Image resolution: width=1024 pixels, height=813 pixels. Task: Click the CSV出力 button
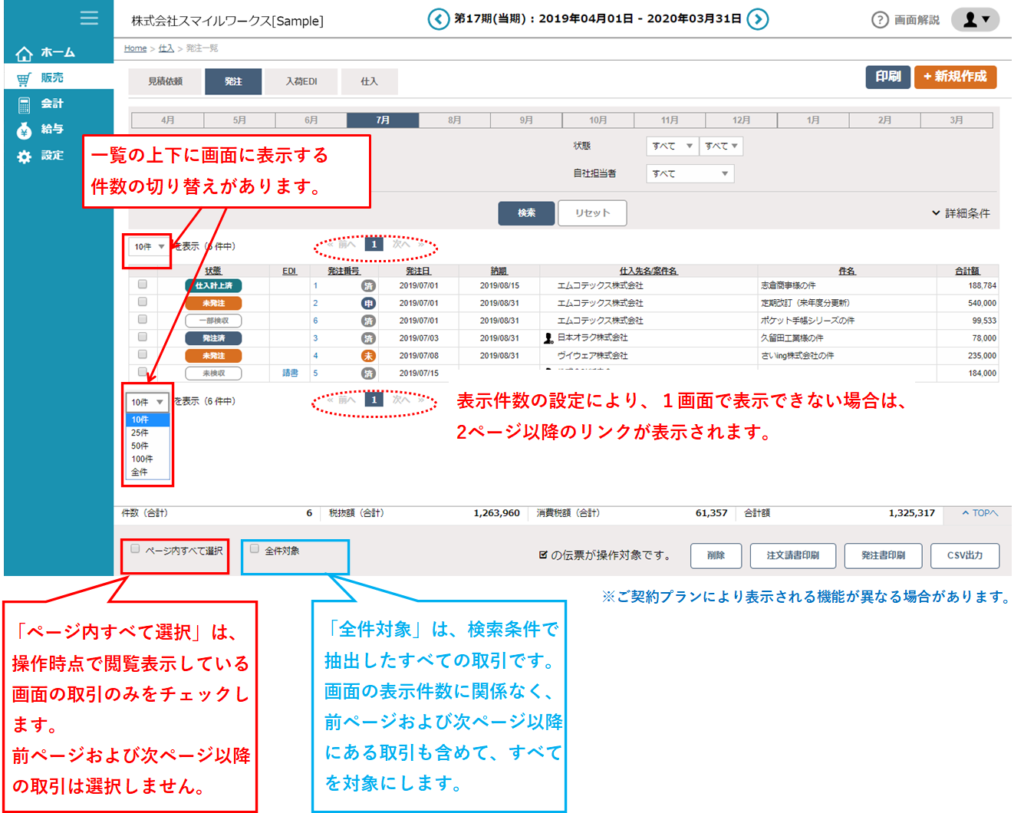pos(964,556)
